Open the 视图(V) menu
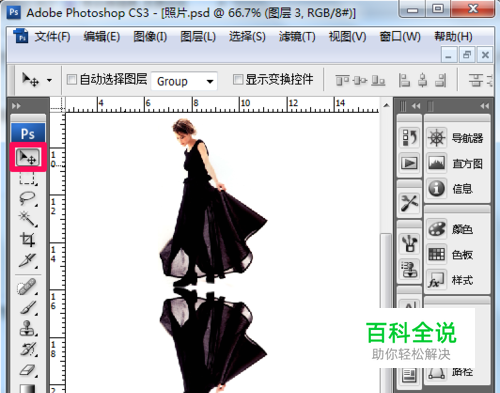 point(347,36)
